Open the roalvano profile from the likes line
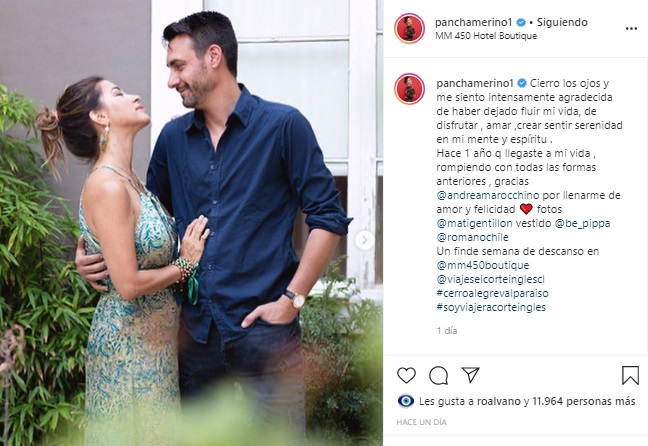This screenshot has width=648, height=446. pyautogui.click(x=499, y=401)
